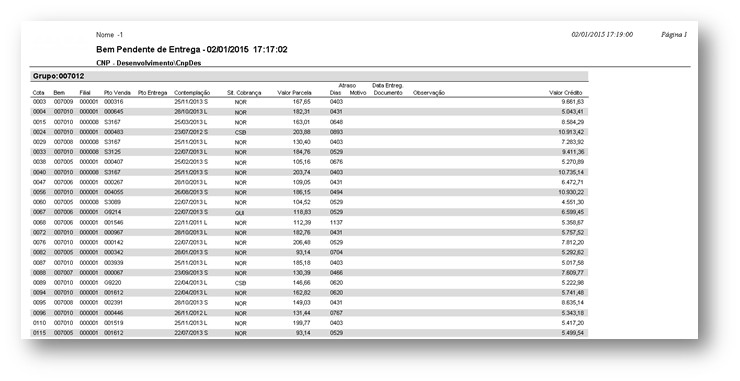
Task: Click delay days value '0893'
Action: [x=336, y=132]
